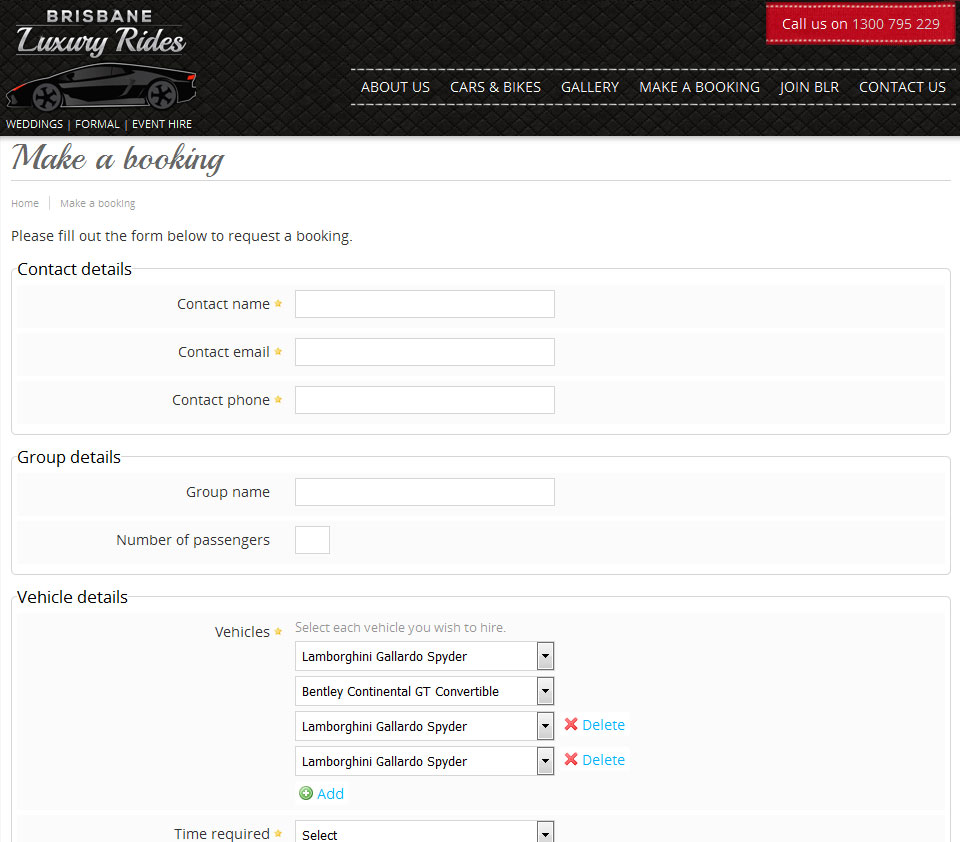The height and width of the screenshot is (842, 960).
Task: Click the 'Select each vehicle you wish to hire' hint
Action: point(400,628)
